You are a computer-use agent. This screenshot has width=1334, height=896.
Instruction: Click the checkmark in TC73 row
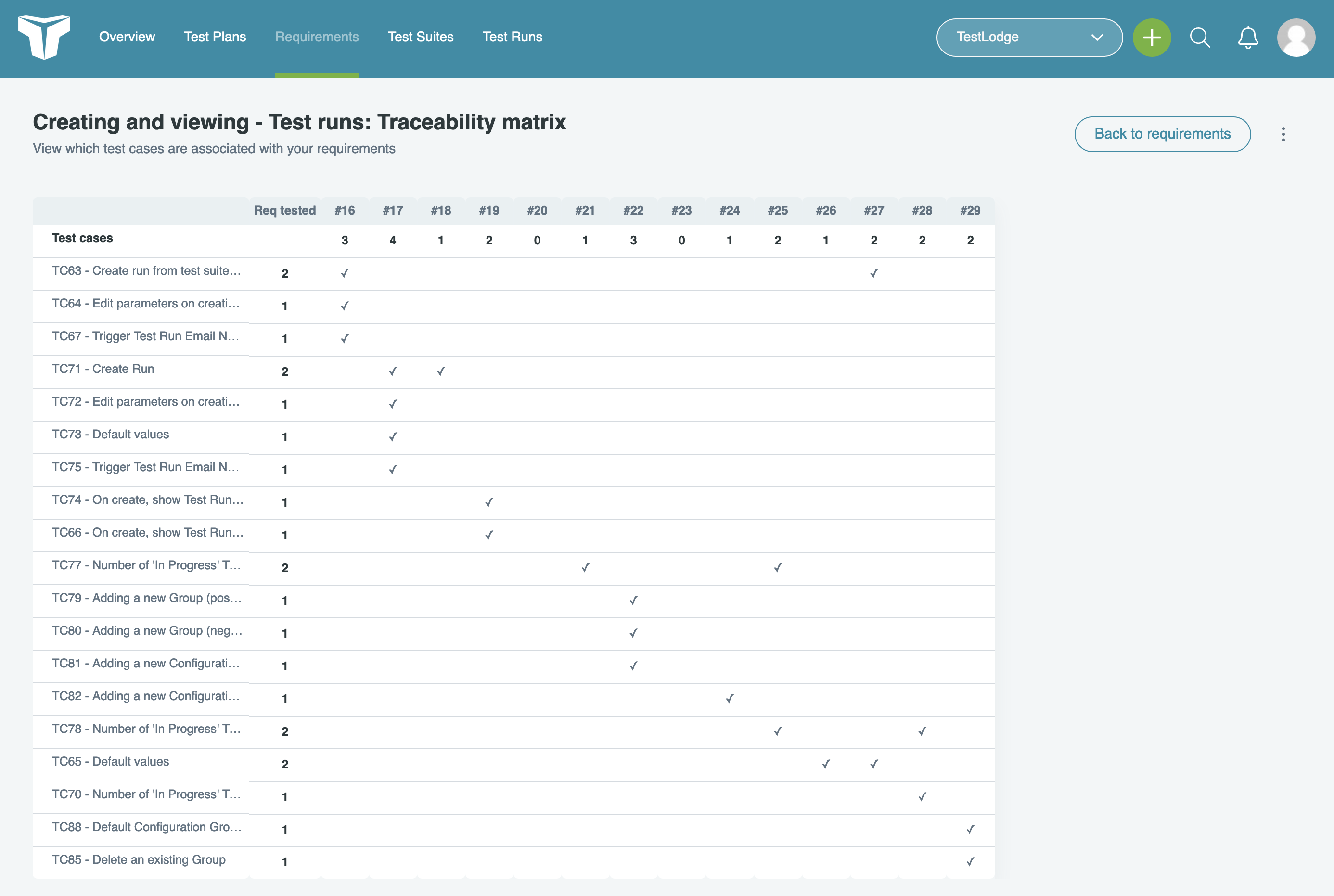pyautogui.click(x=393, y=436)
